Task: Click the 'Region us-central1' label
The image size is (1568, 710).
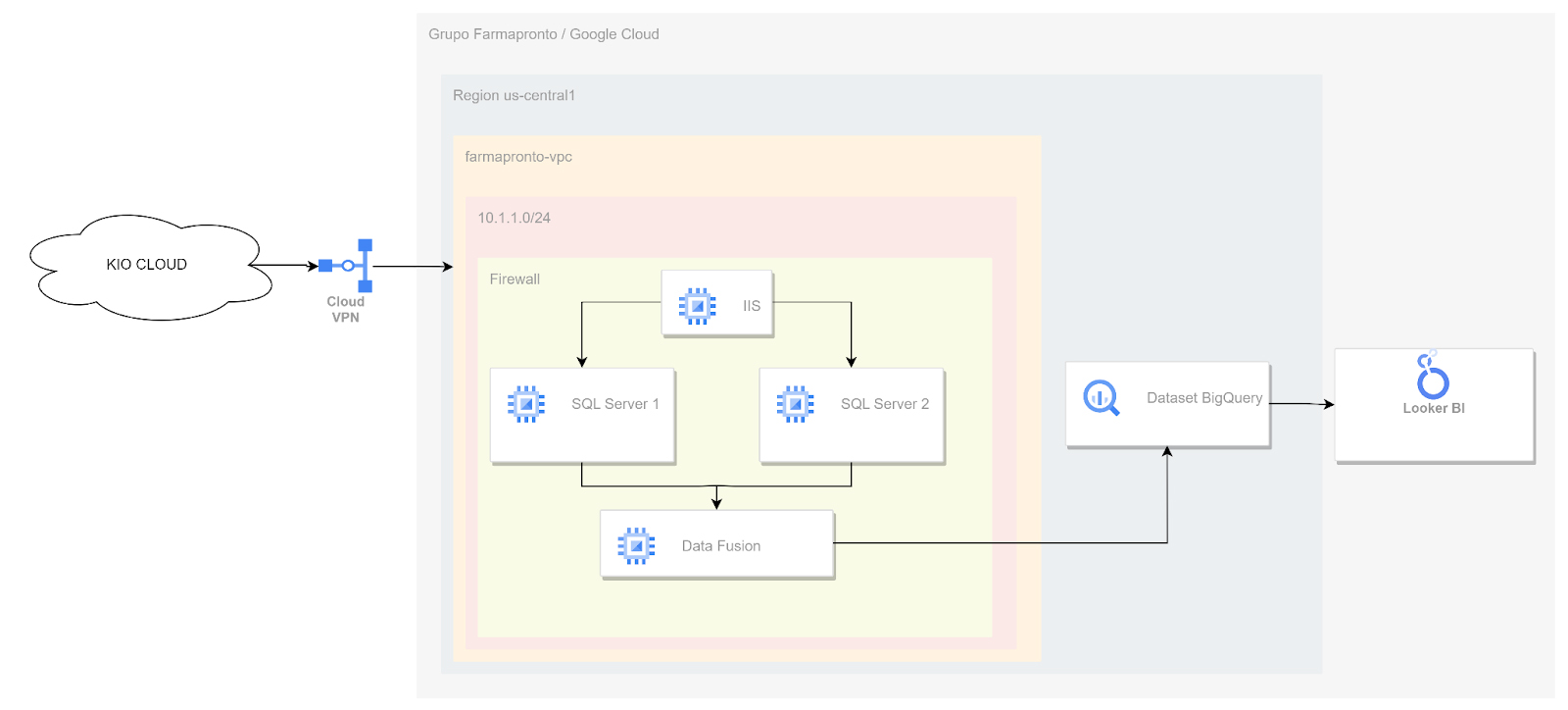Action: (514, 95)
